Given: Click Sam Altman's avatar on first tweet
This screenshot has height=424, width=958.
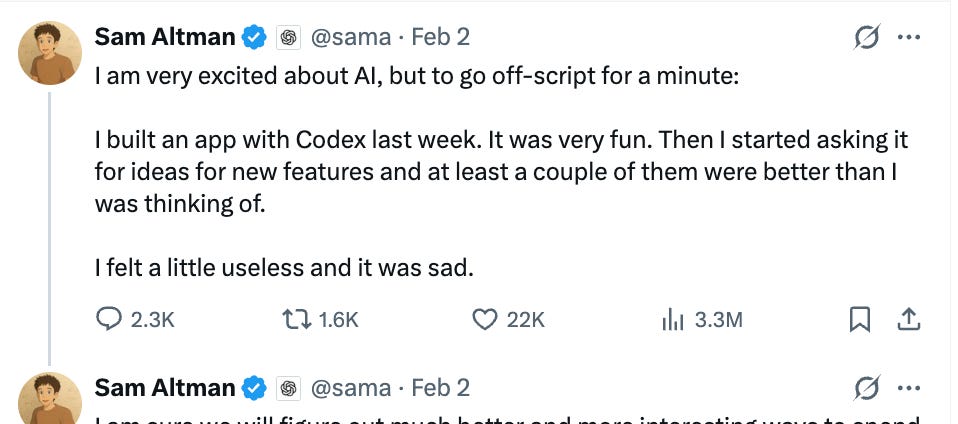Looking at the screenshot, I should click(50, 53).
